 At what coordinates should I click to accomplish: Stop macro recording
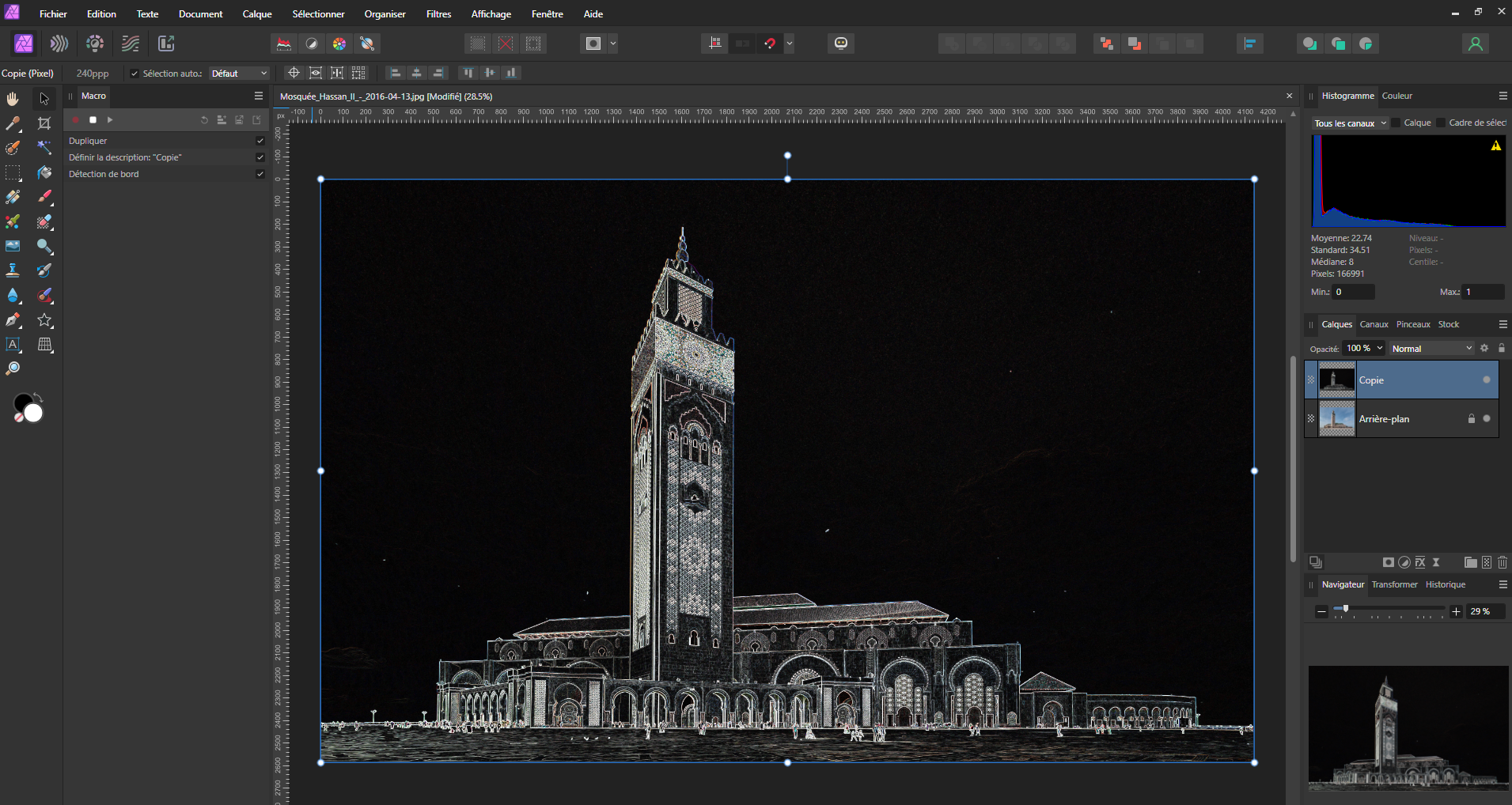(x=93, y=120)
